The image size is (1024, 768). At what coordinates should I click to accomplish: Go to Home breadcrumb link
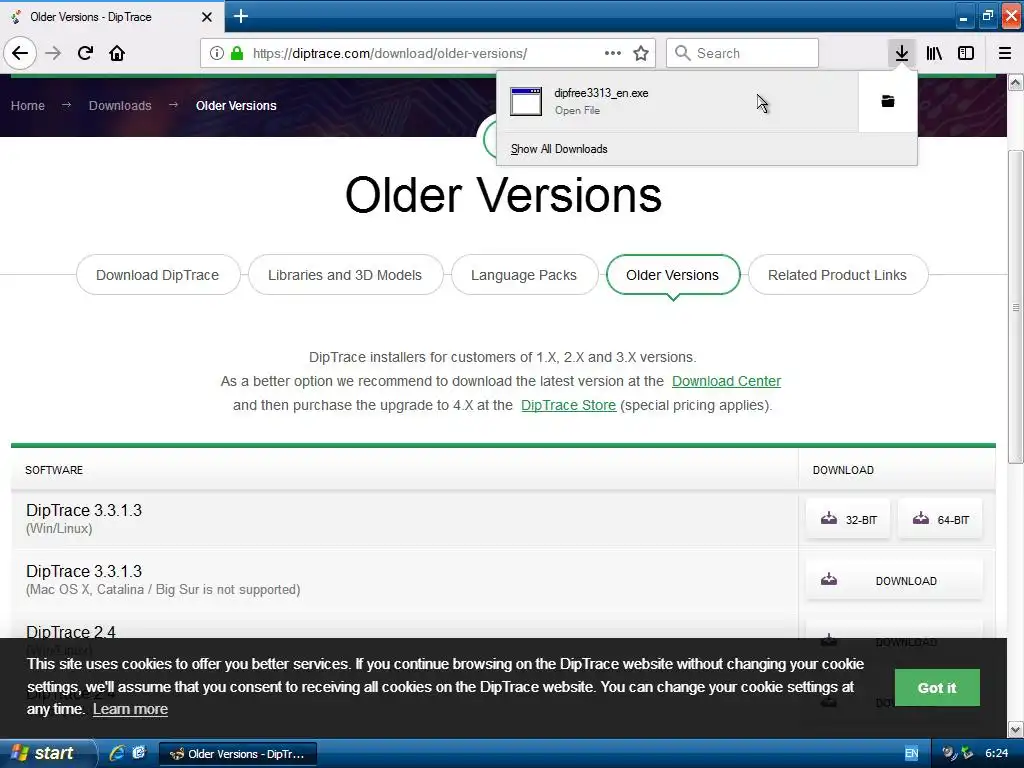tap(27, 106)
